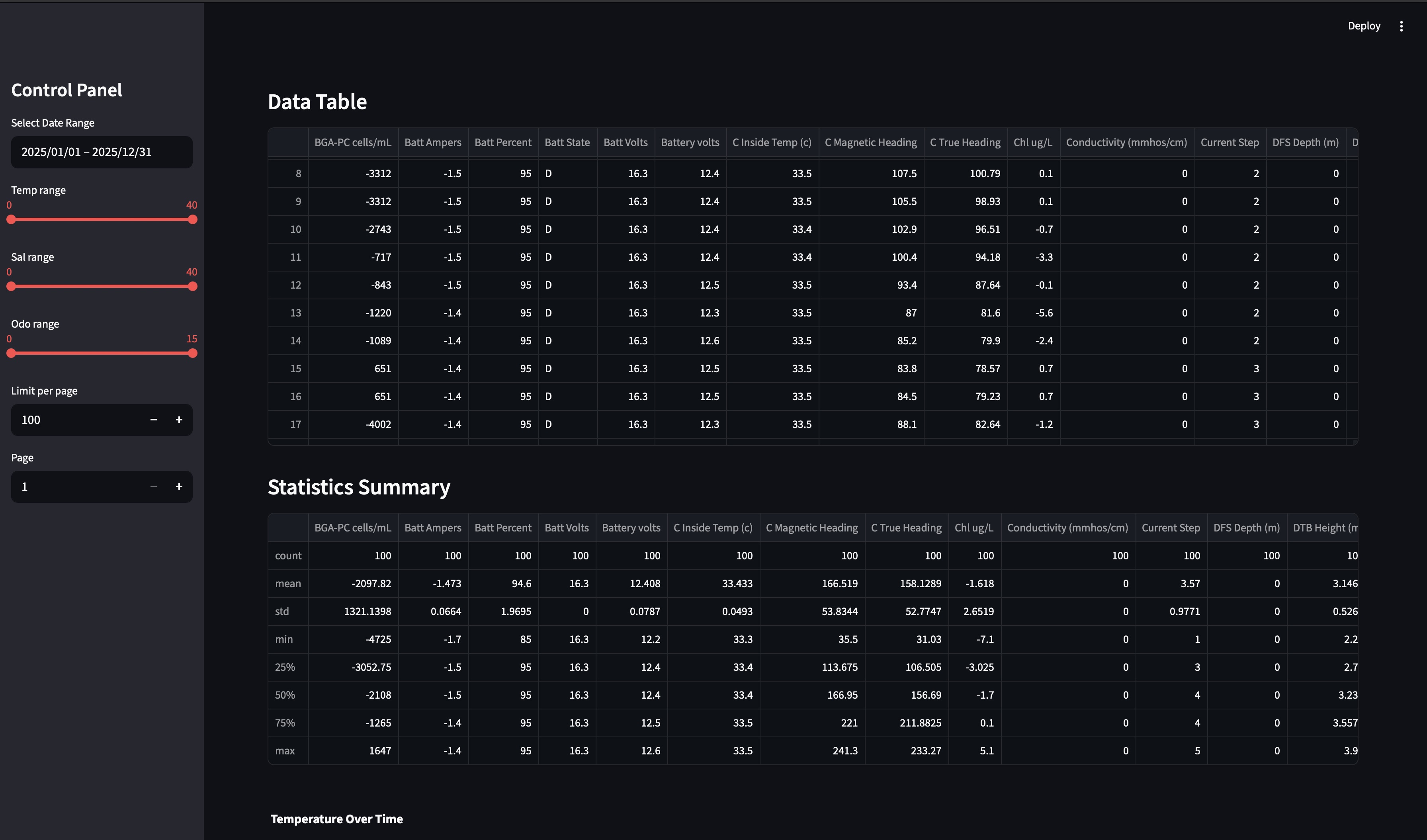Click Data Table vertical scrollbar corner

click(1355, 442)
